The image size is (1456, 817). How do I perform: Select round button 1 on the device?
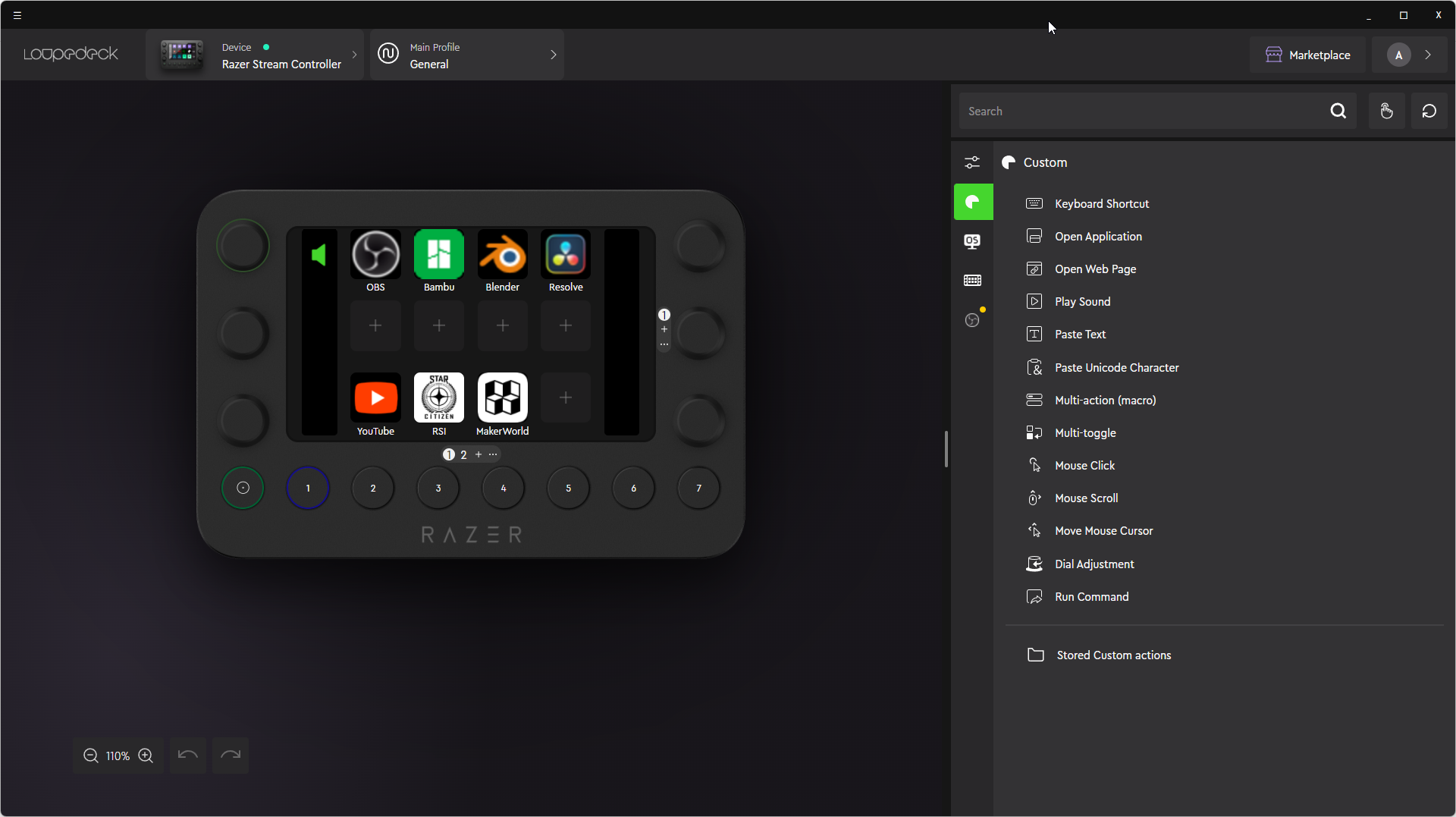pos(308,489)
